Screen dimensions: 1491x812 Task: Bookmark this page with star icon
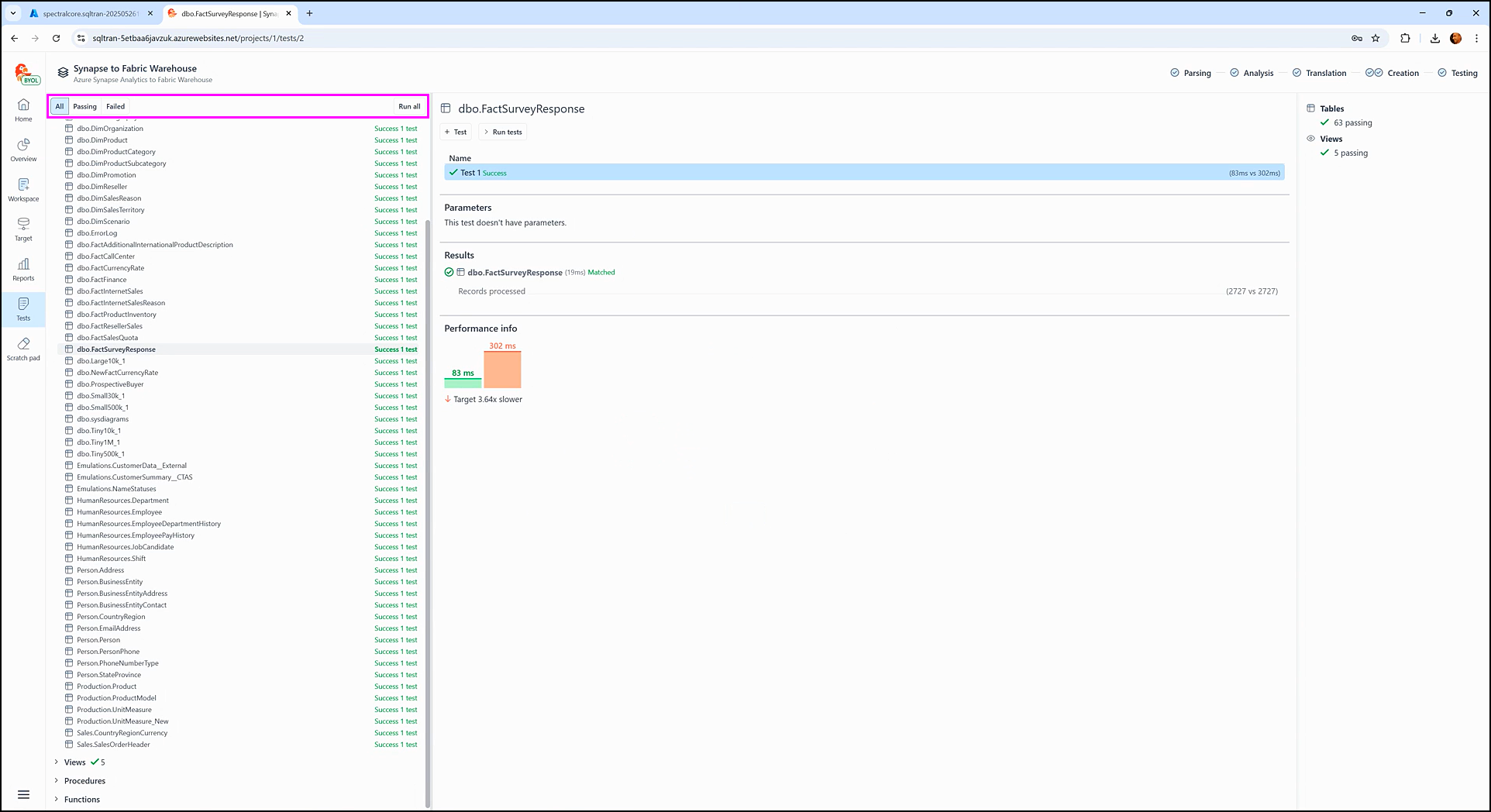coord(1376,38)
